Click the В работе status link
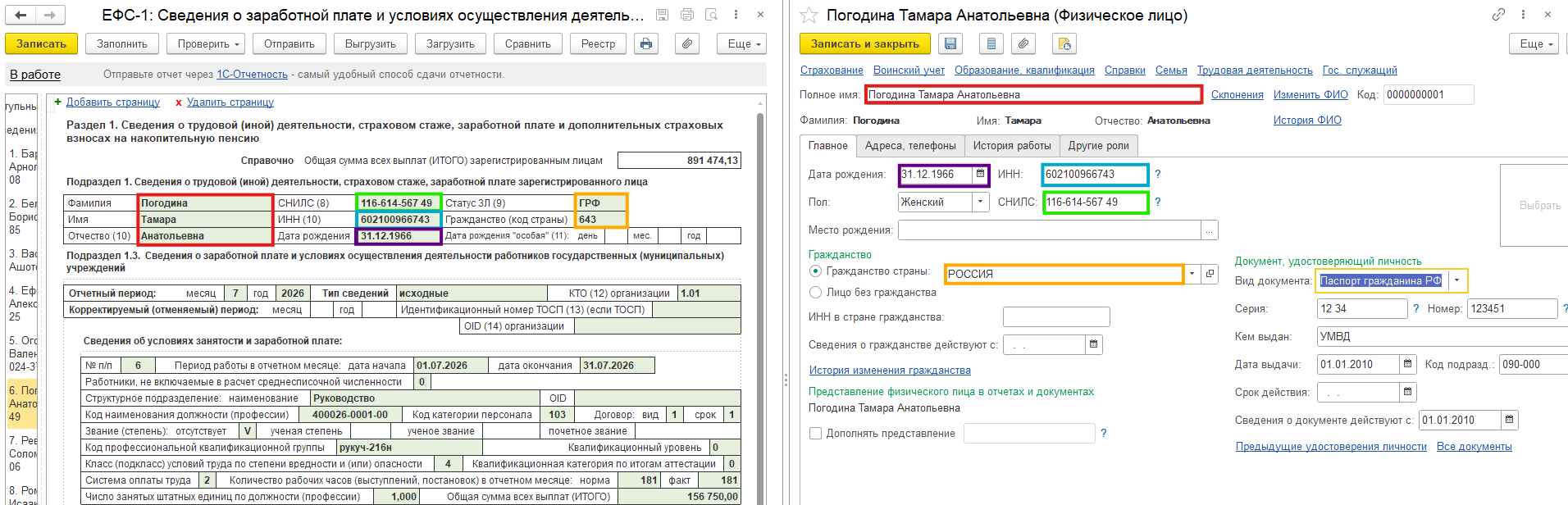The height and width of the screenshot is (505, 1568). tap(35, 75)
